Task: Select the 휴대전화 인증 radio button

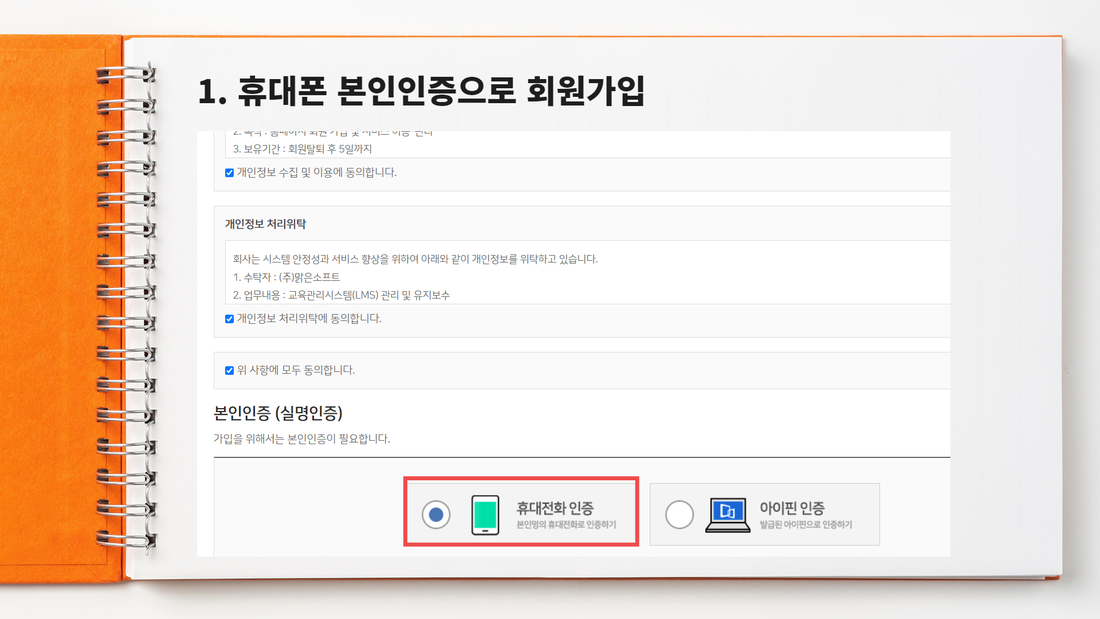Action: (436, 514)
